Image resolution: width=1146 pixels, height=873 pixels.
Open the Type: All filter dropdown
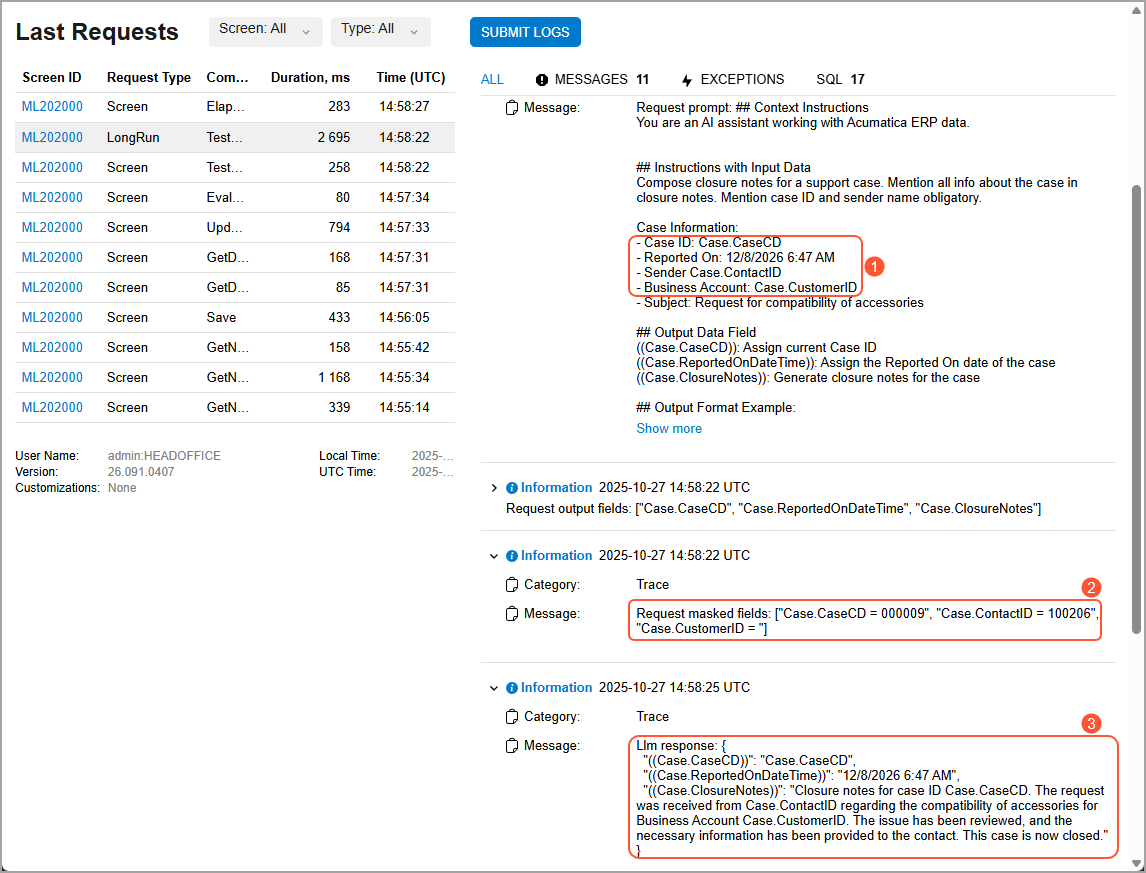[x=380, y=31]
